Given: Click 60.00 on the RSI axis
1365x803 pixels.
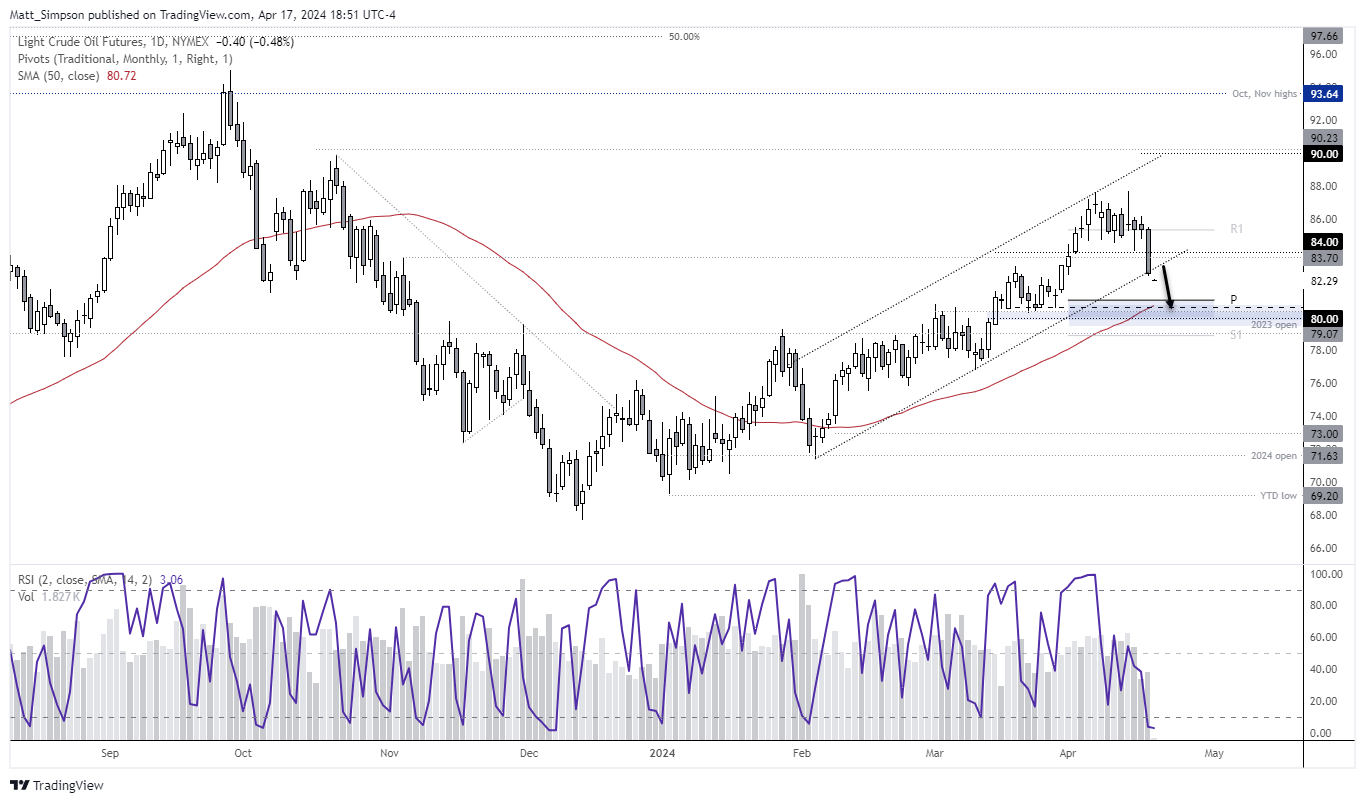Looking at the screenshot, I should [x=1323, y=637].
